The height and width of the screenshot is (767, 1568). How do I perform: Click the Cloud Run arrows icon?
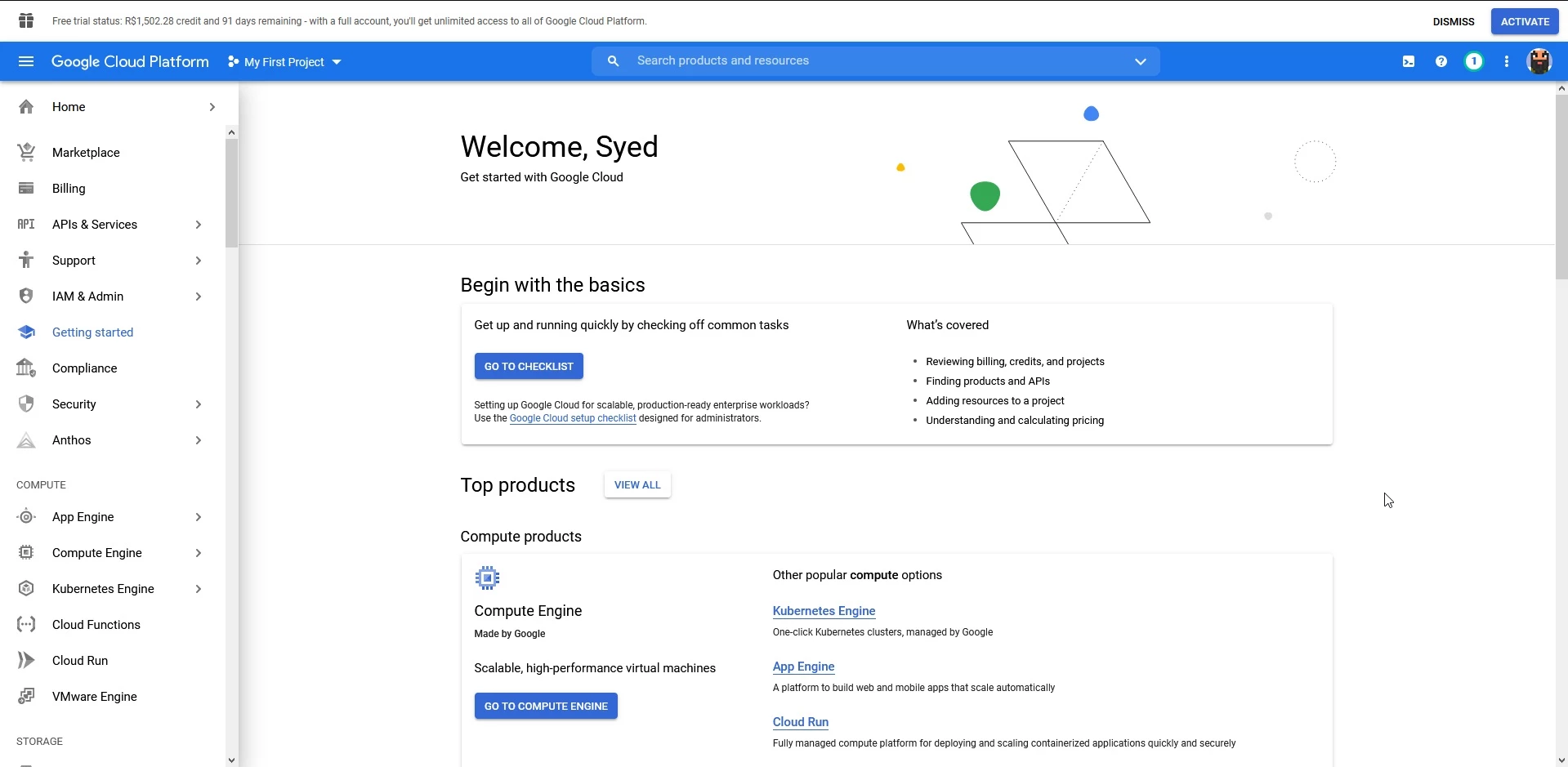[x=26, y=661]
